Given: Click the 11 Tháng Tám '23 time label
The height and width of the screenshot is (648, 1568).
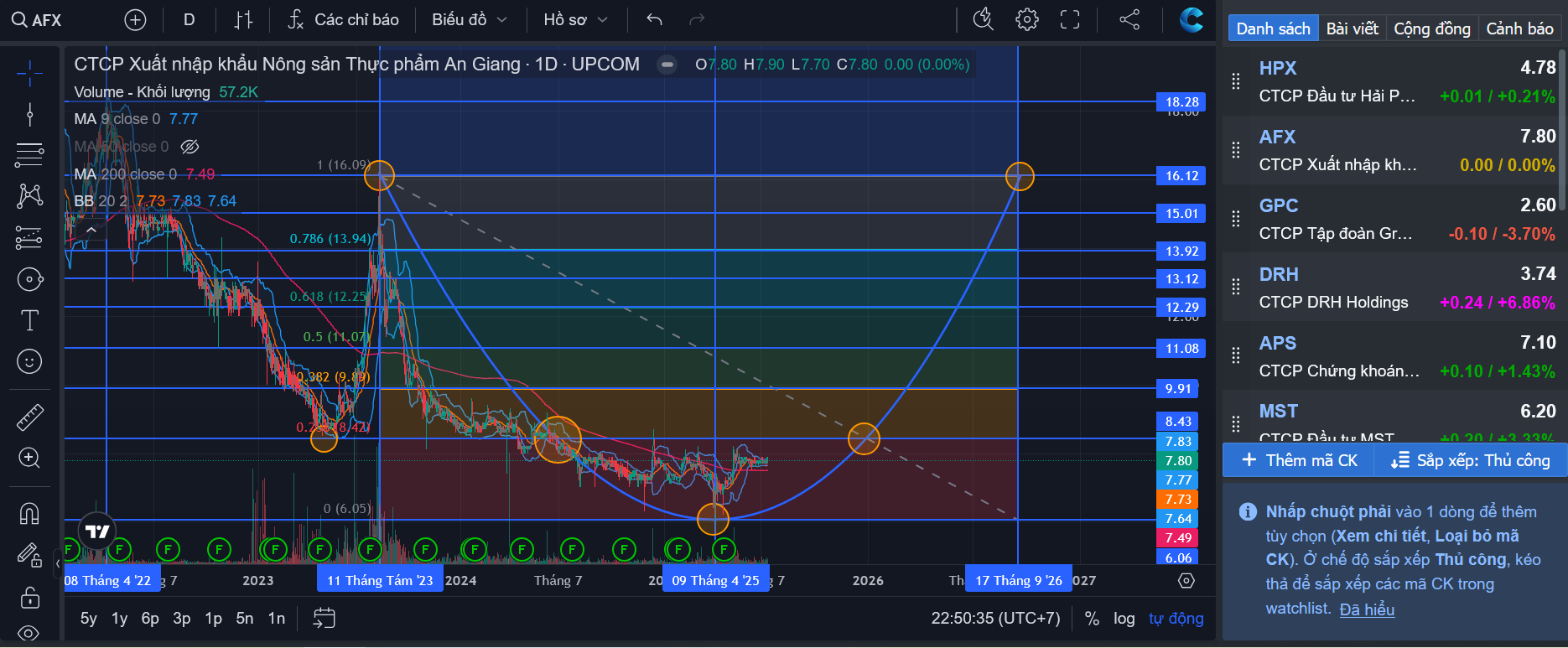Looking at the screenshot, I should tap(380, 580).
